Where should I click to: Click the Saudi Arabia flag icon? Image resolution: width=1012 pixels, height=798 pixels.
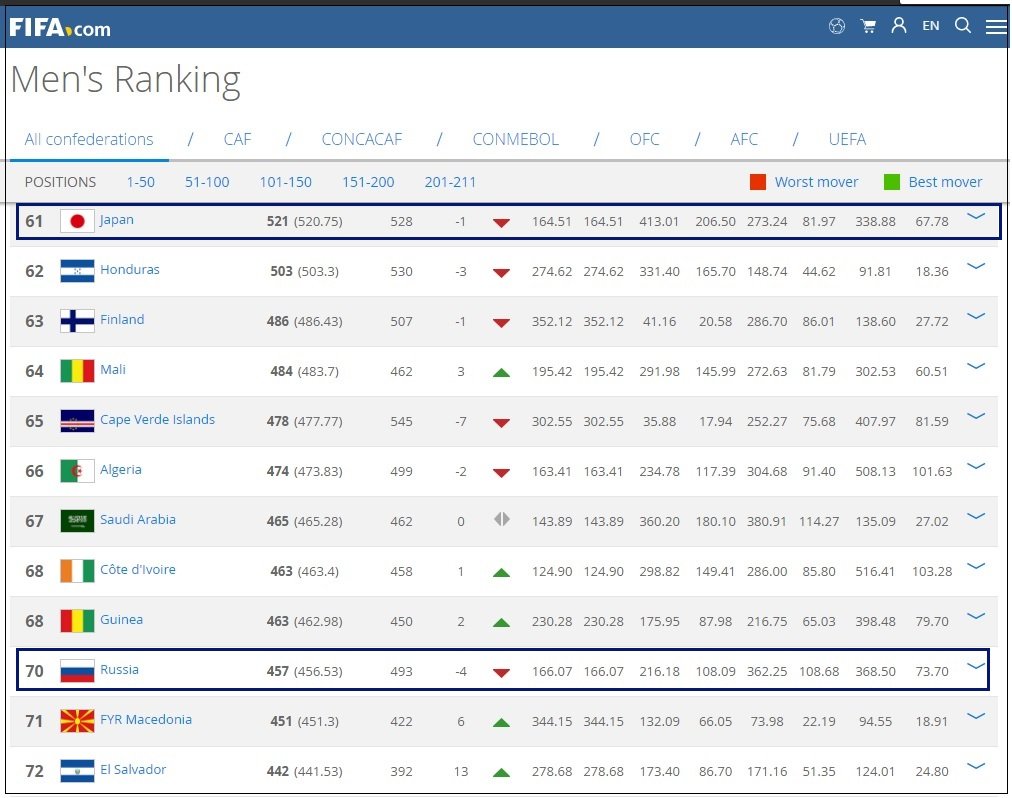(77, 521)
